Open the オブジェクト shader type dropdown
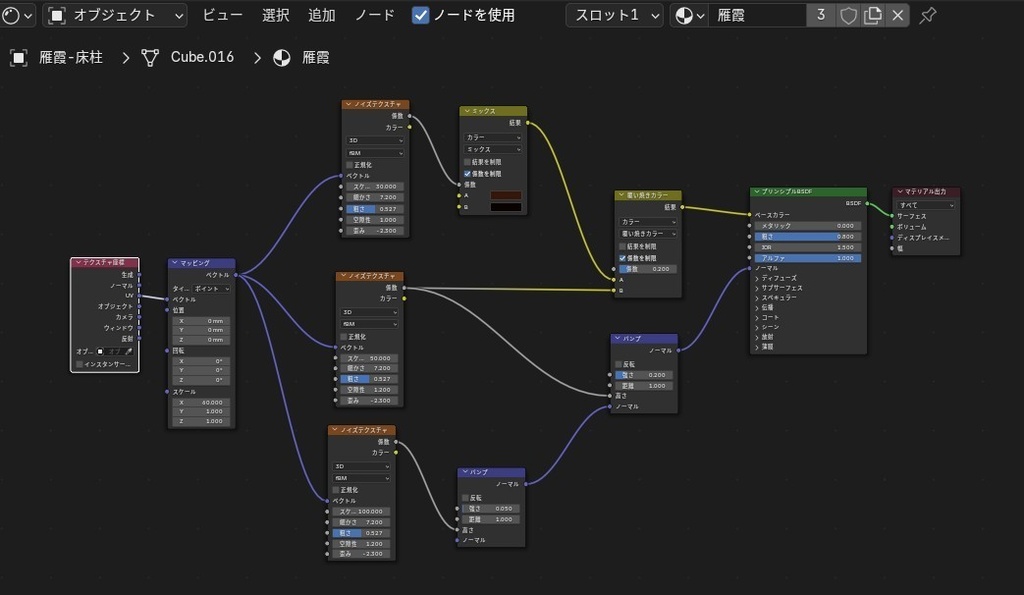The width and height of the screenshot is (1024, 595). (x=115, y=15)
